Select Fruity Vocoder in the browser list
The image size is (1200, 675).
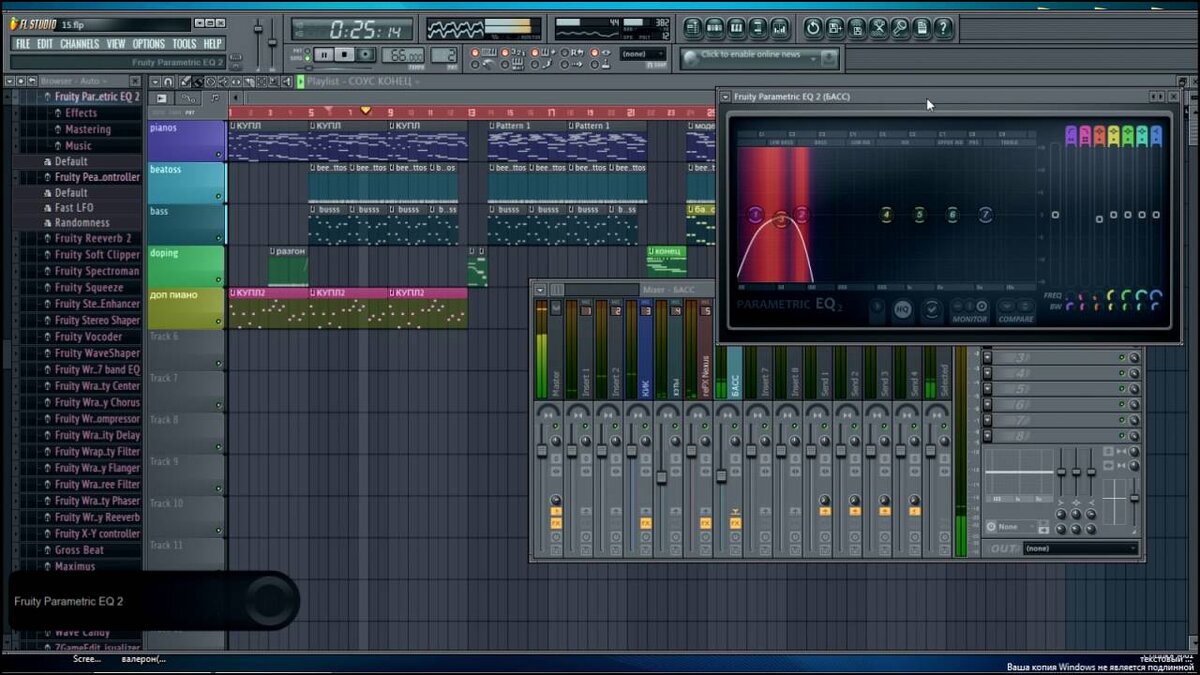tap(88, 337)
